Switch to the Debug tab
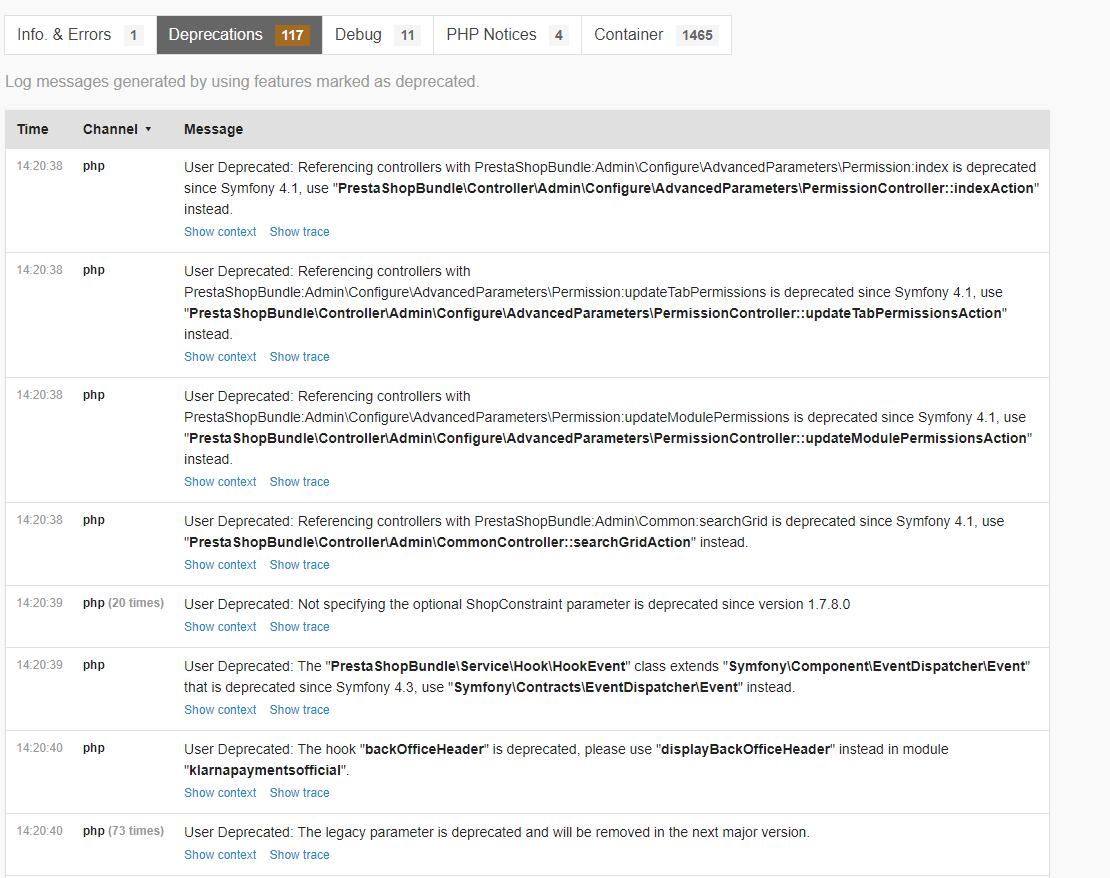This screenshot has height=878, width=1110. tap(377, 35)
